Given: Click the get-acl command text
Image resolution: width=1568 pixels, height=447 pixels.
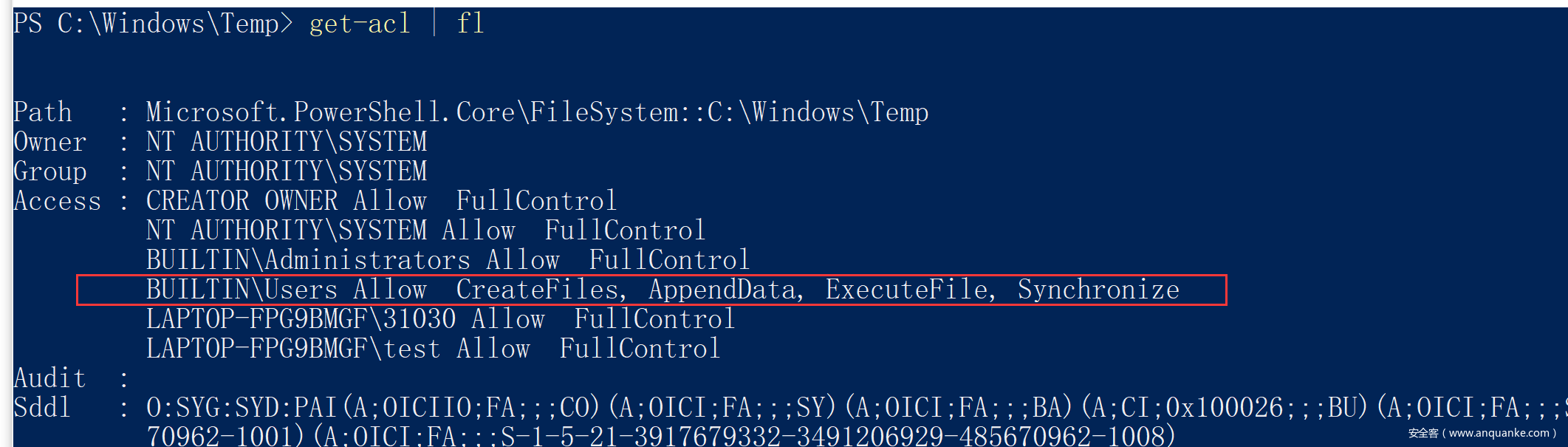Looking at the screenshot, I should click(360, 24).
